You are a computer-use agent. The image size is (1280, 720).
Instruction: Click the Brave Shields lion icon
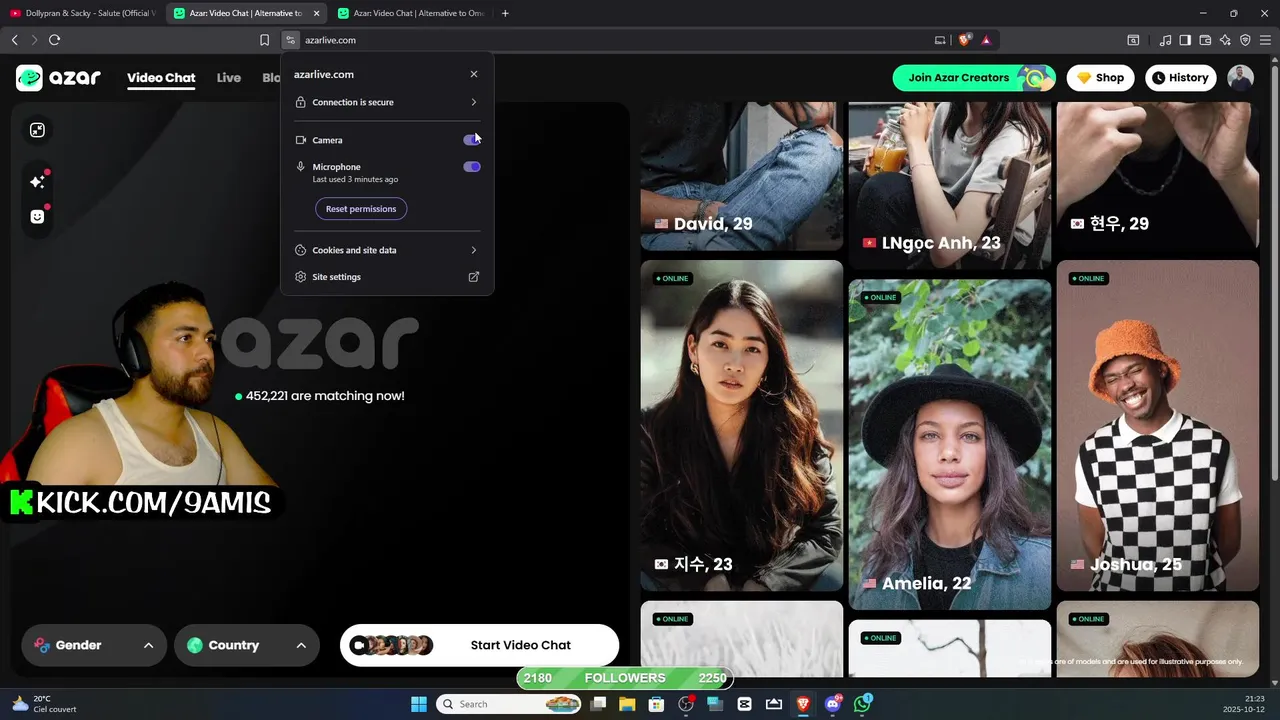(964, 40)
